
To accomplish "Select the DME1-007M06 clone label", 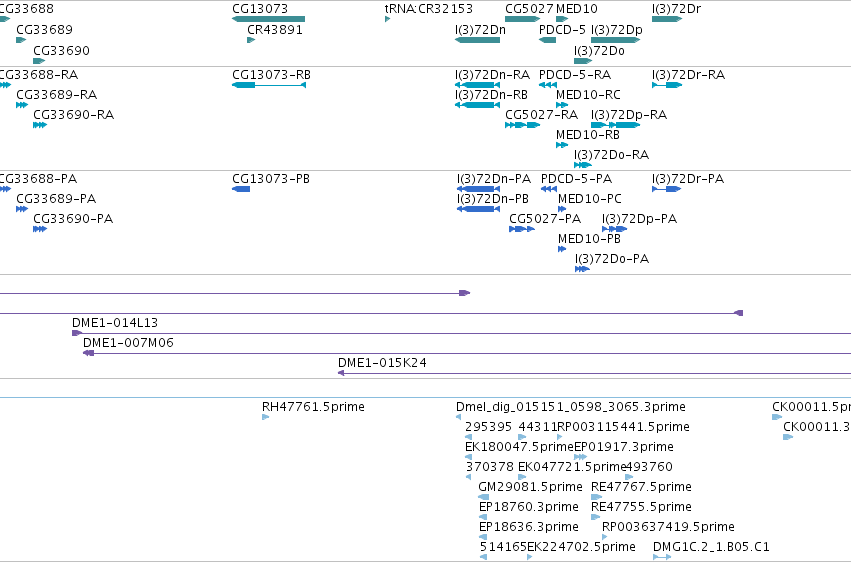I will 129,343.
